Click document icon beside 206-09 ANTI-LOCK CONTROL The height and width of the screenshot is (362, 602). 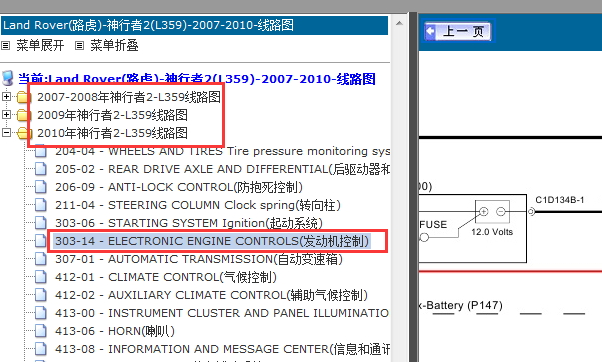point(41,187)
